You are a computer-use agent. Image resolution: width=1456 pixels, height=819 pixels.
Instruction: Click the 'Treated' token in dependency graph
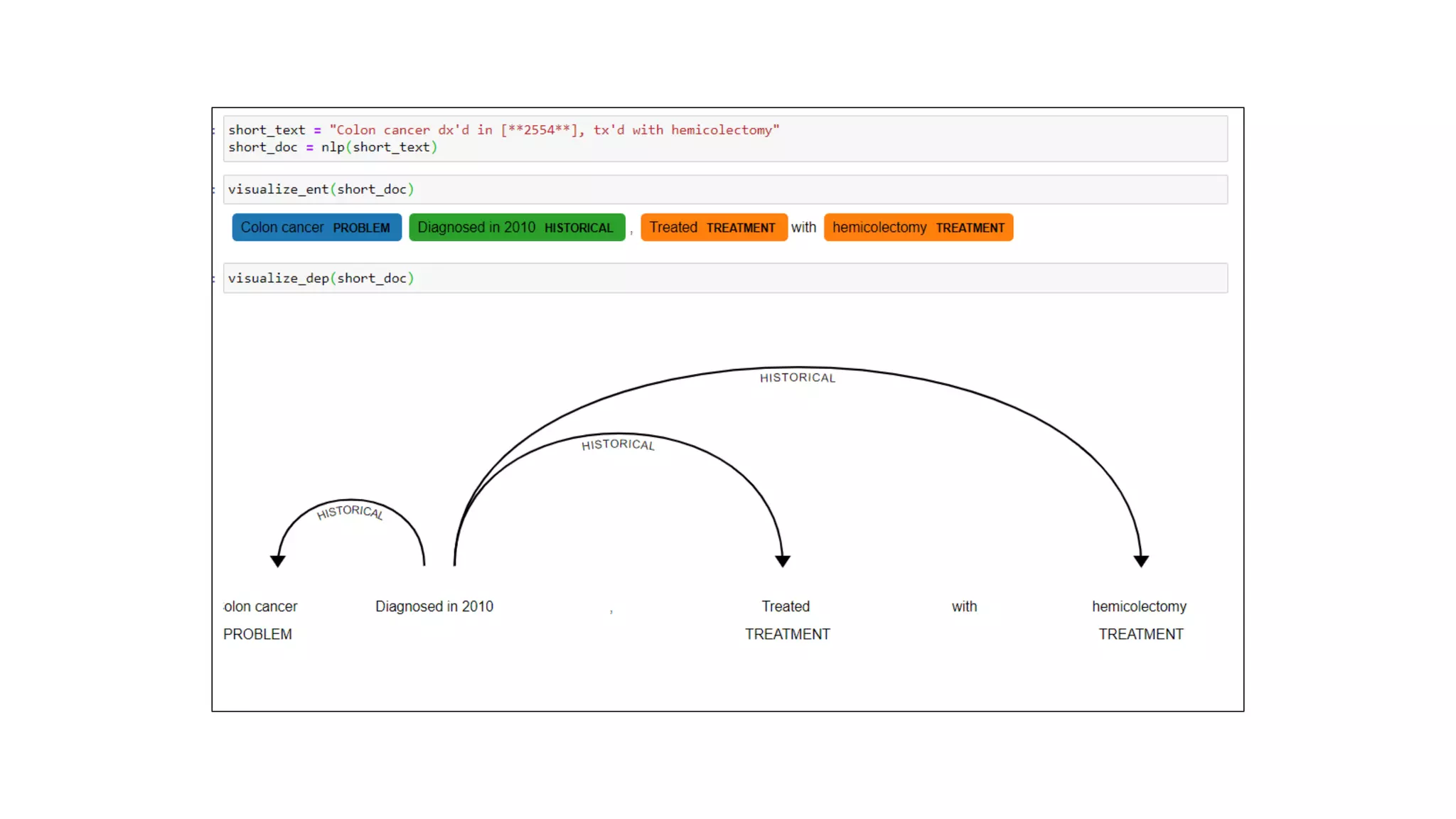pos(786,606)
